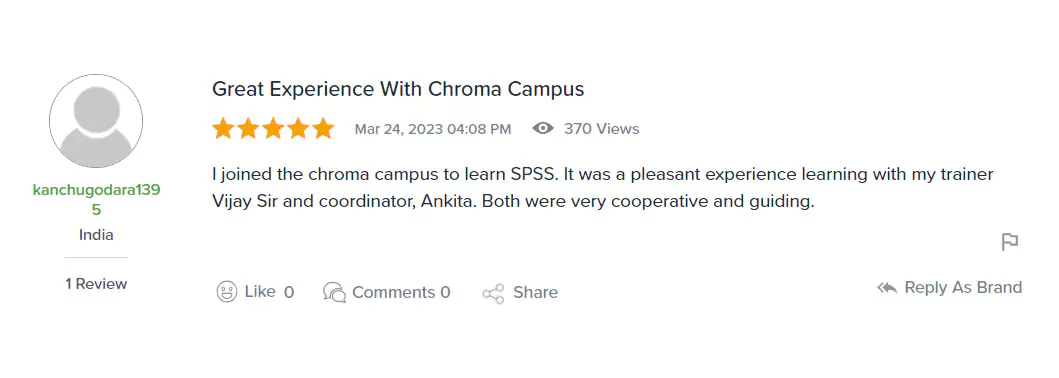The width and height of the screenshot is (1059, 378).
Task: Click the 370 Views counter text
Action: (602, 128)
